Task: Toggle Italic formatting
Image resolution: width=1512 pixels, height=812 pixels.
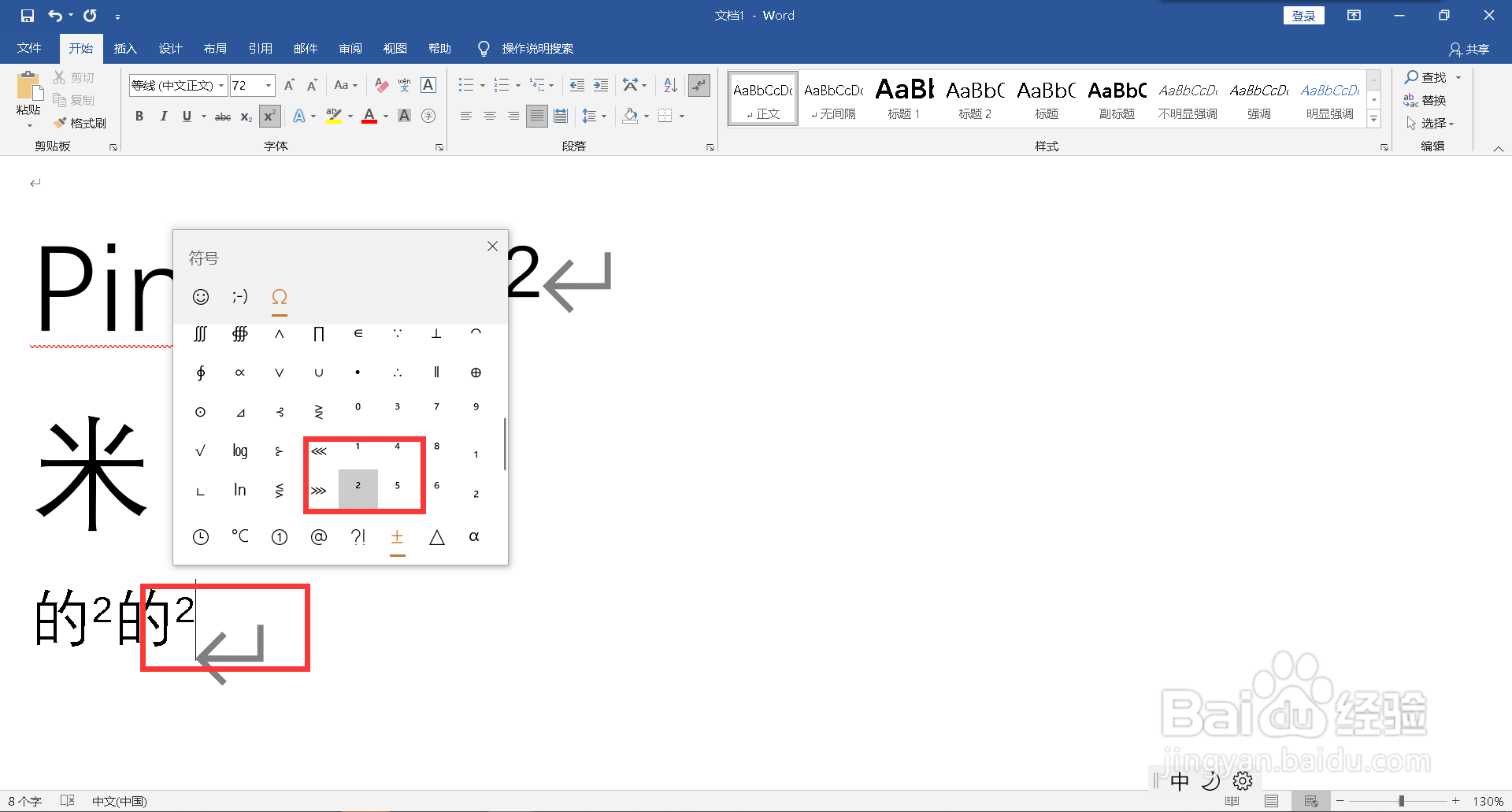Action: click(x=163, y=116)
